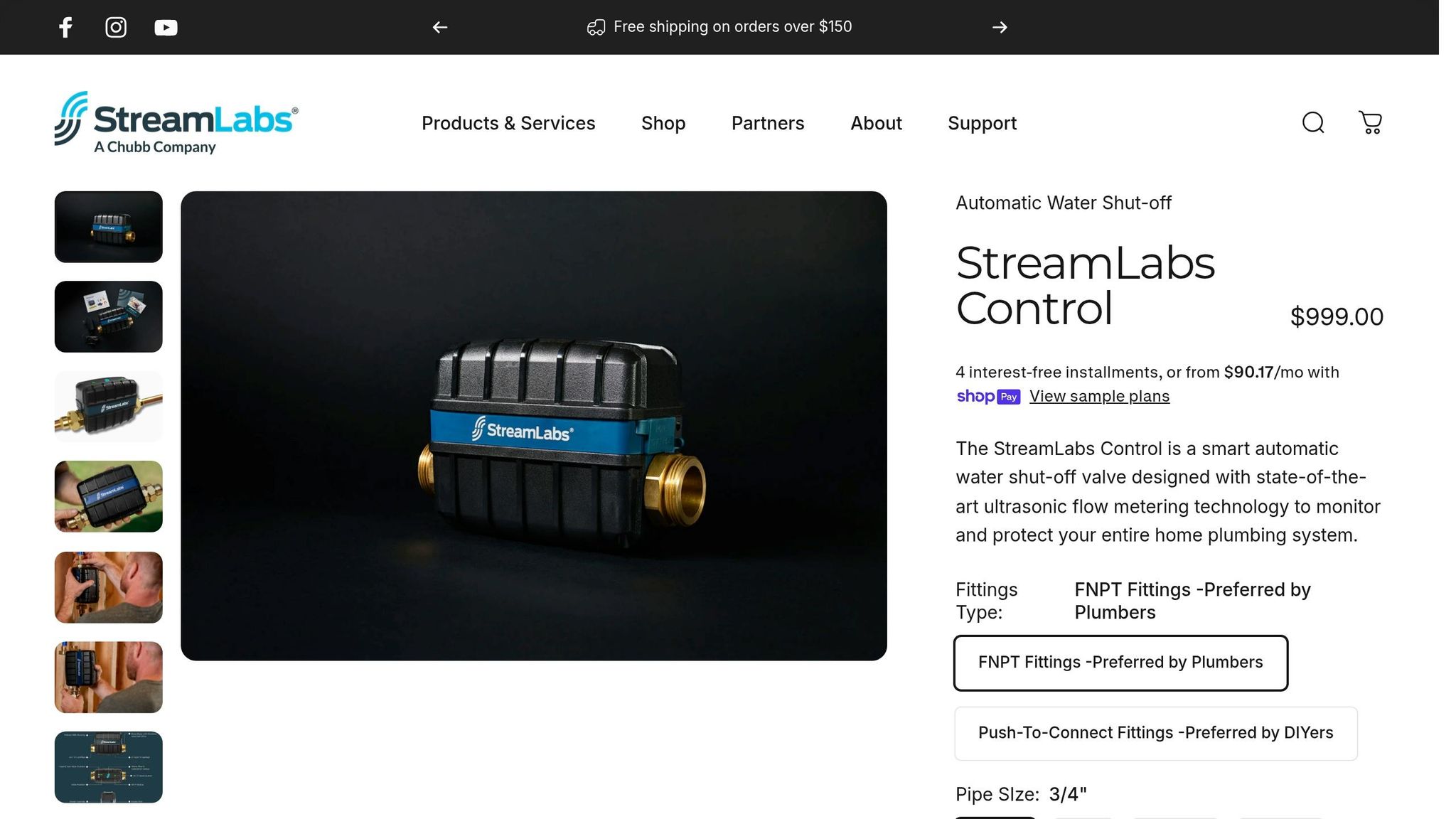
Task: Open site search magnifier icon
Action: point(1313,123)
